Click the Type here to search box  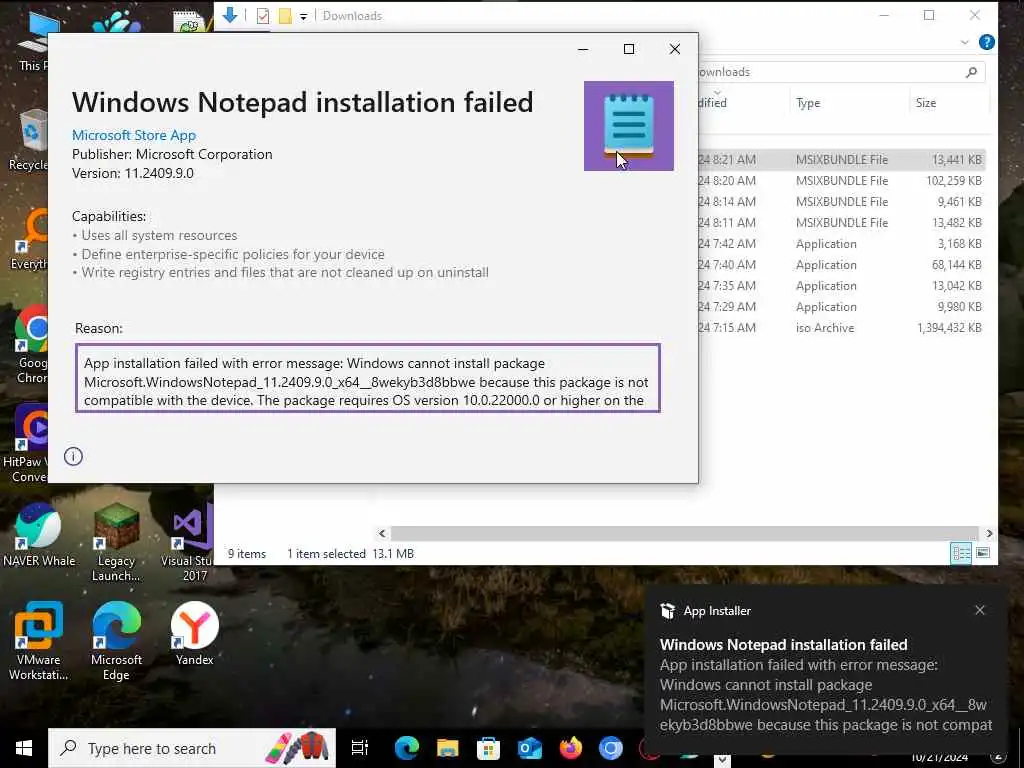(192, 748)
